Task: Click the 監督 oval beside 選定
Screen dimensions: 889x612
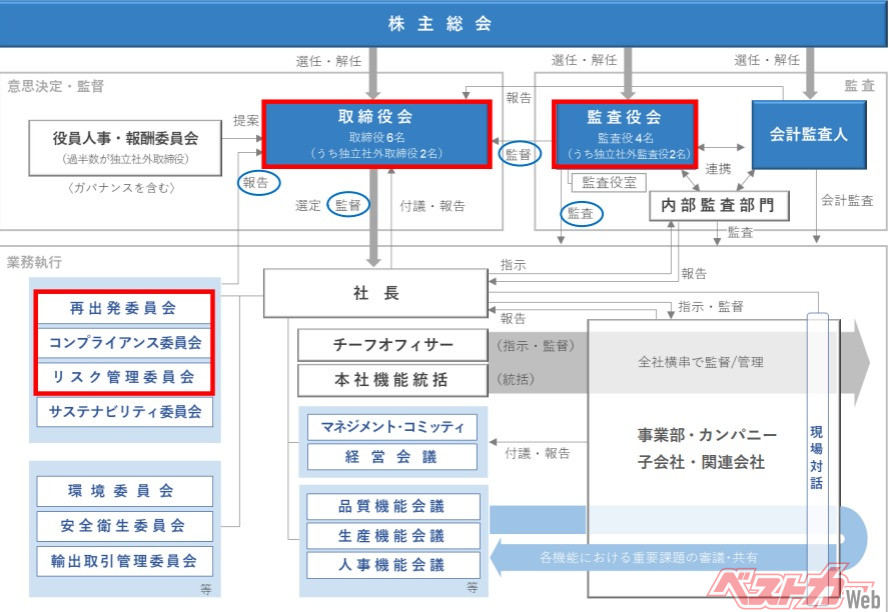Action: point(348,205)
